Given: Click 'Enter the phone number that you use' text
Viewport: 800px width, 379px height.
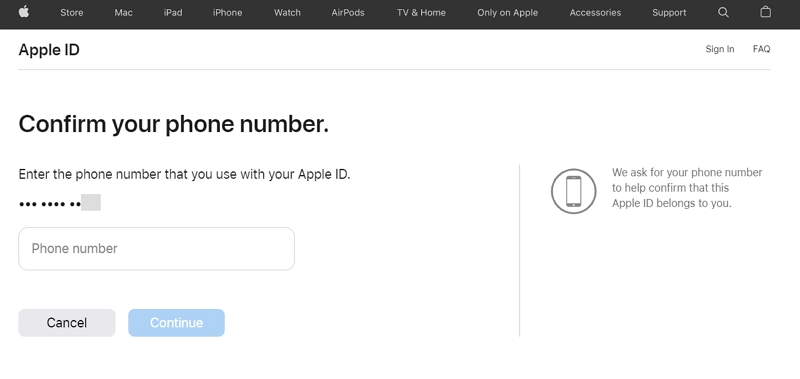Looking at the screenshot, I should pos(184,174).
